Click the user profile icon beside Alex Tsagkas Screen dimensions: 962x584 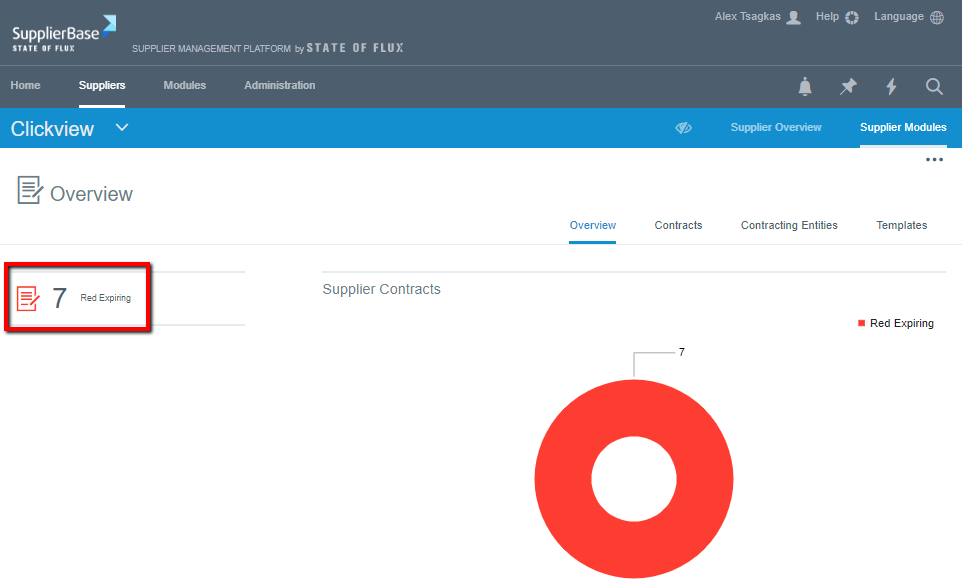pos(794,18)
